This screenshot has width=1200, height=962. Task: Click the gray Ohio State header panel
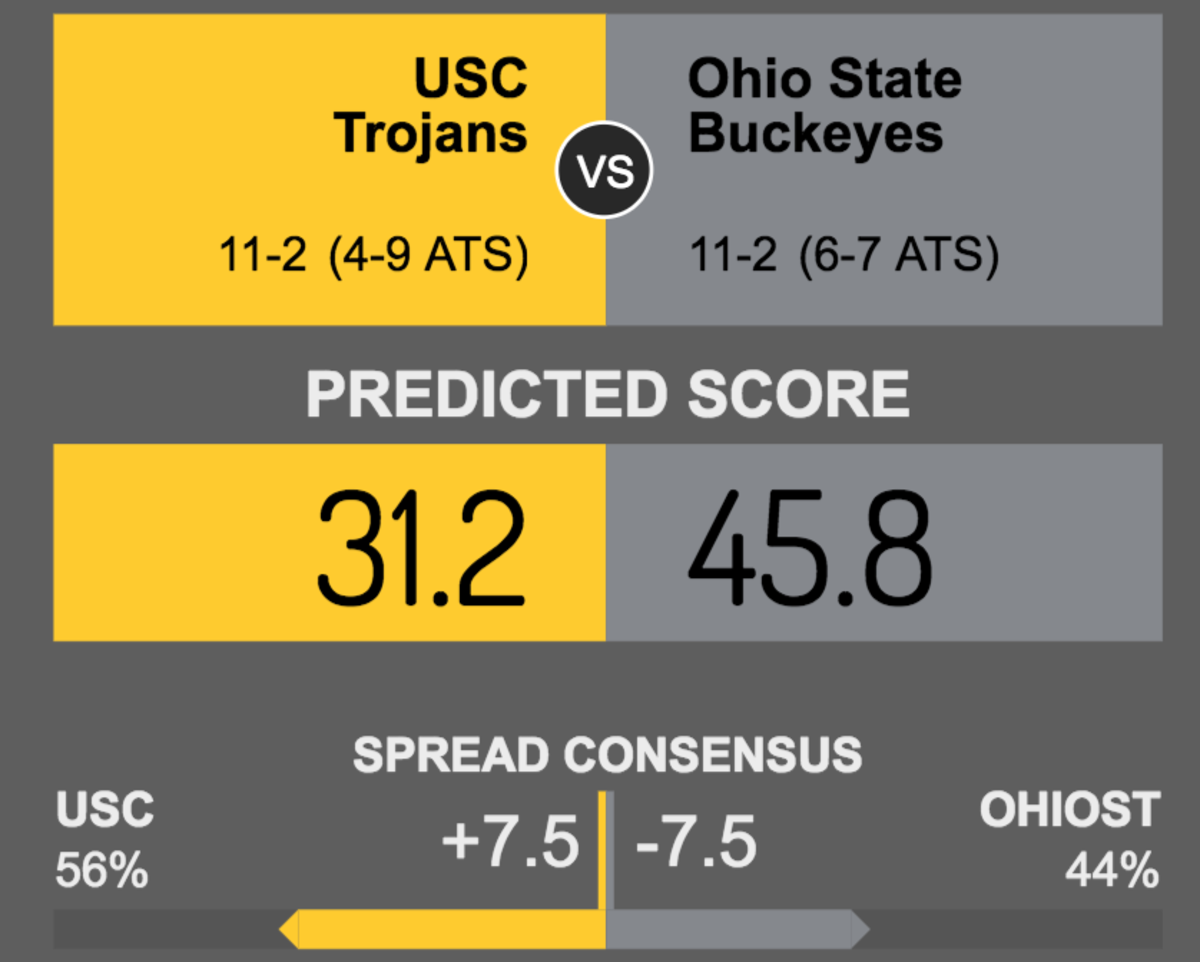pyautogui.click(x=884, y=169)
